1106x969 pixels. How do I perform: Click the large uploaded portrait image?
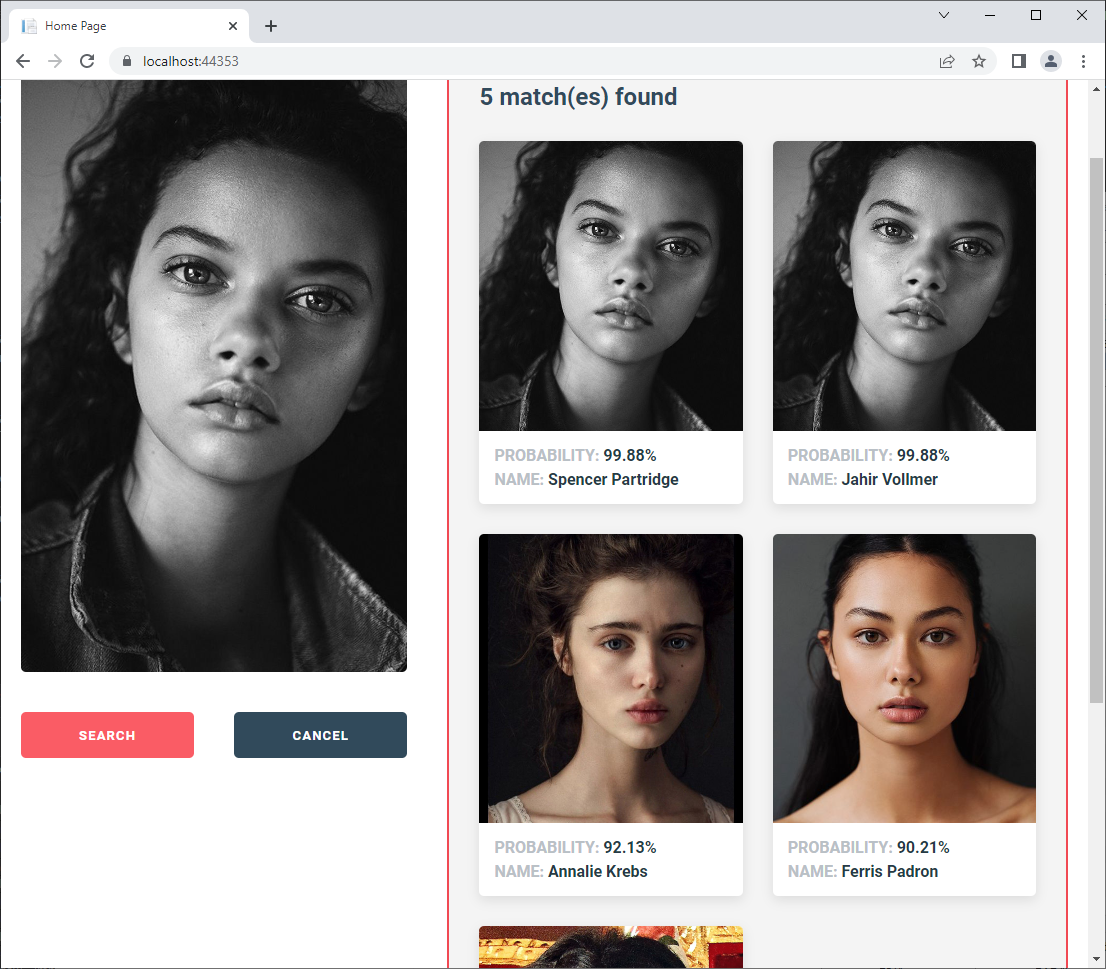pyautogui.click(x=214, y=376)
